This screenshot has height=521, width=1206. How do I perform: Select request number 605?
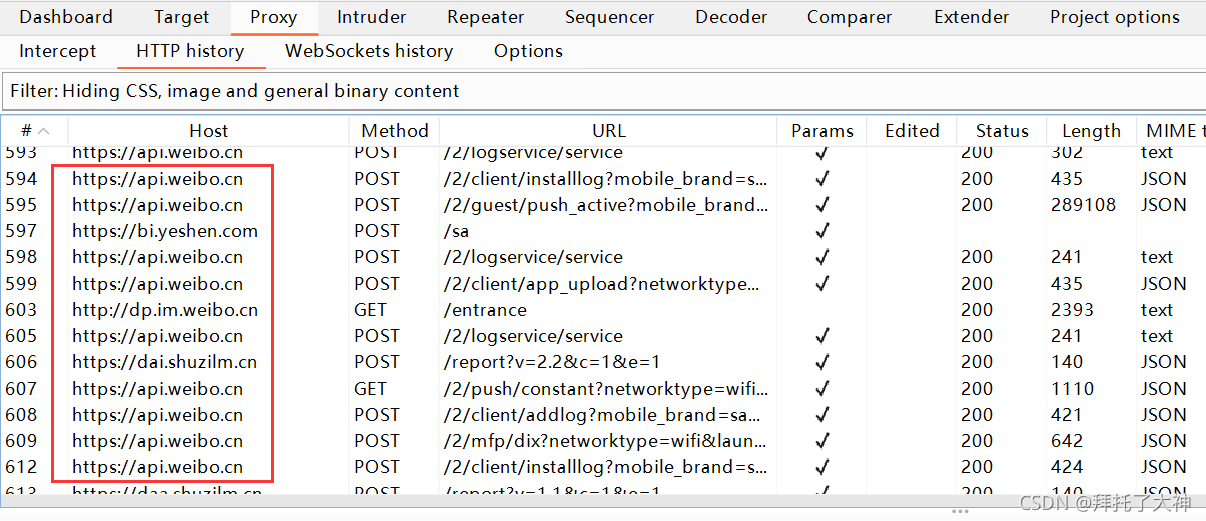tap(21, 336)
